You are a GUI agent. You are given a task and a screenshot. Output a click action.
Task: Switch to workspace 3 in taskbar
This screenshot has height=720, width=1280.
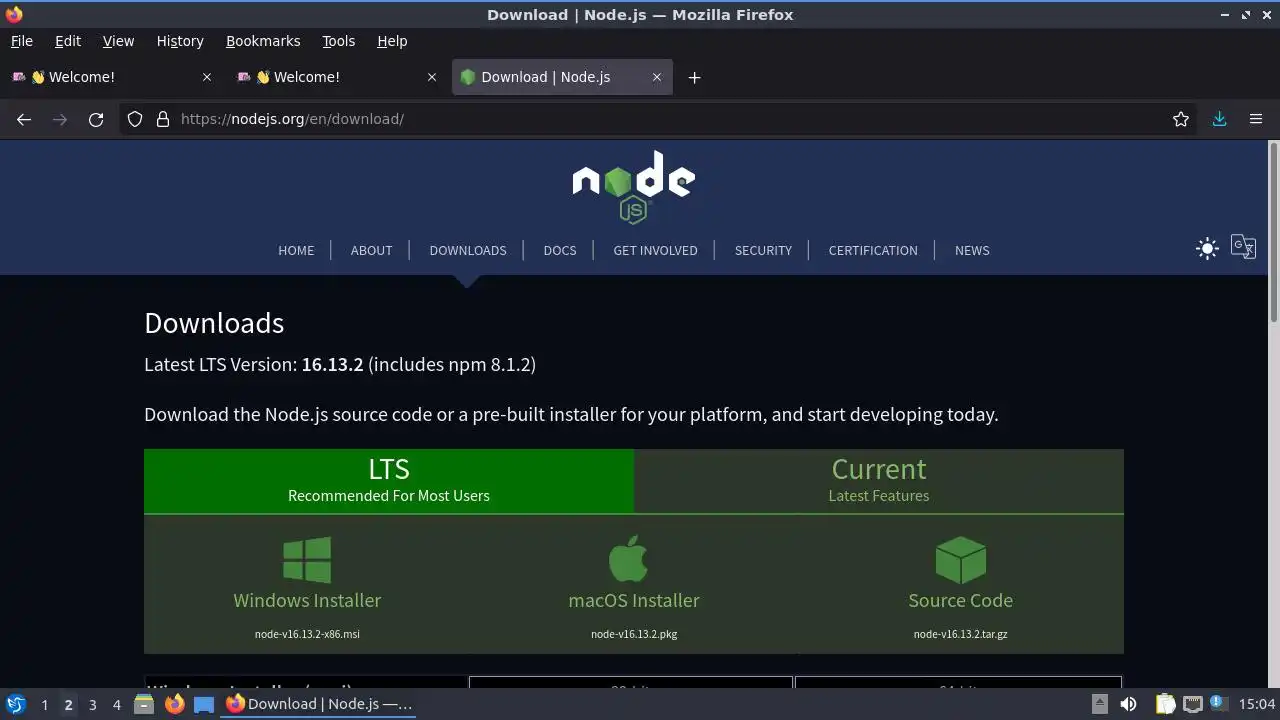coord(92,705)
